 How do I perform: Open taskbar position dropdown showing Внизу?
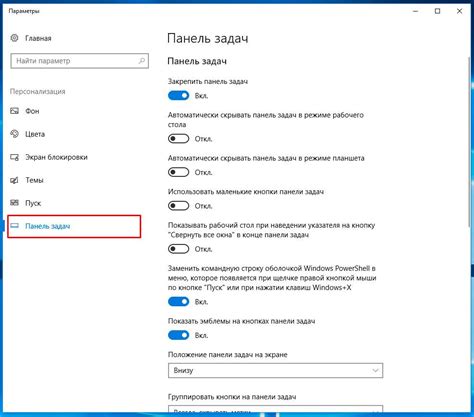275,370
